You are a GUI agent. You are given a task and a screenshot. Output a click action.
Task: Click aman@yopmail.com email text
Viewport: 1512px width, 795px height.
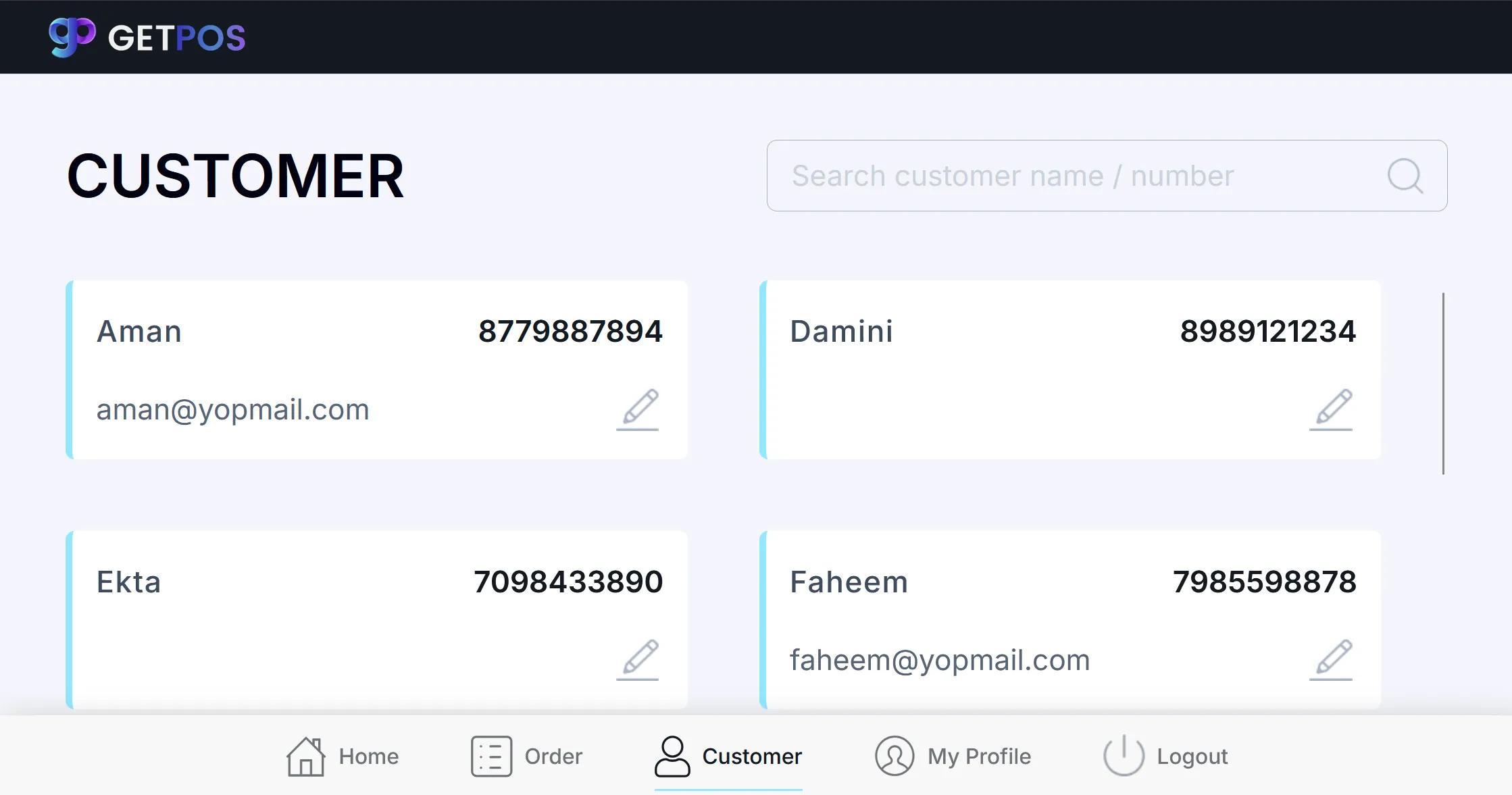[232, 409]
